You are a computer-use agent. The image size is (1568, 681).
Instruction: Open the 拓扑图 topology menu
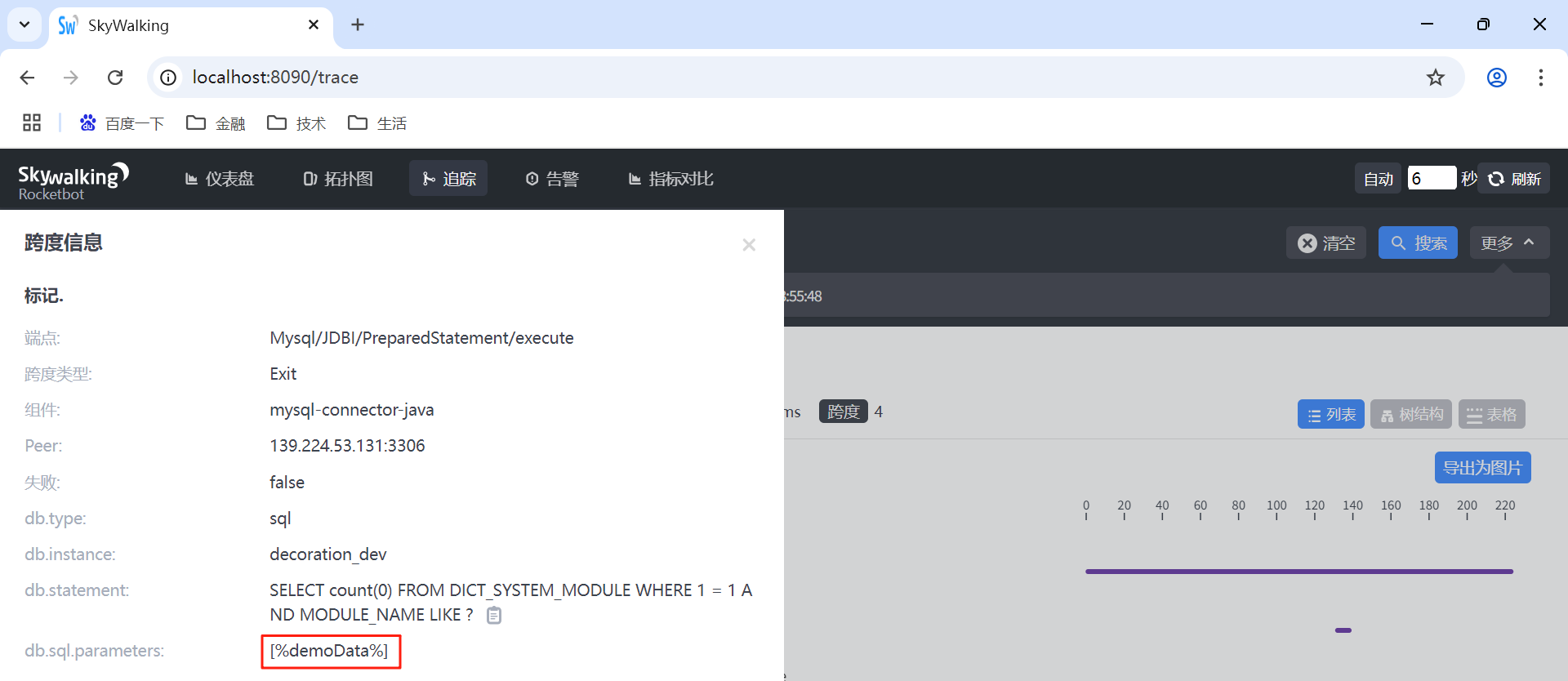pos(338,179)
